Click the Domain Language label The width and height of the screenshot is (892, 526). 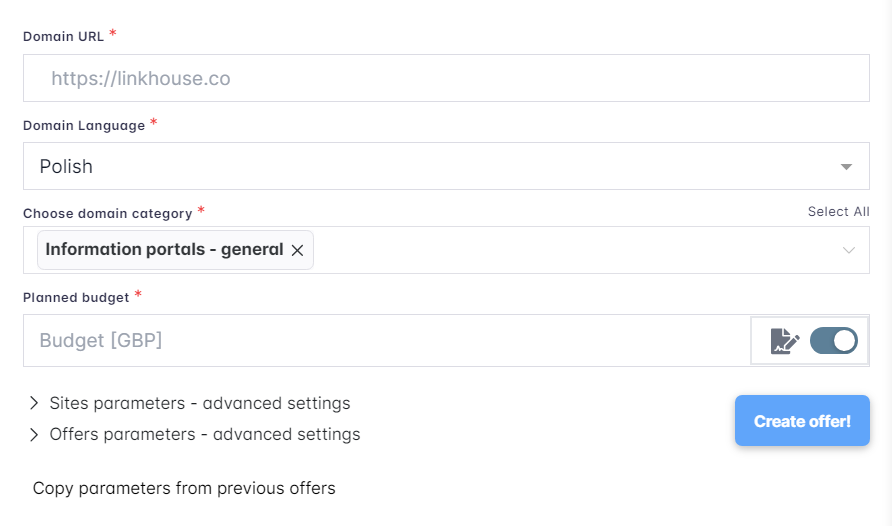(84, 126)
